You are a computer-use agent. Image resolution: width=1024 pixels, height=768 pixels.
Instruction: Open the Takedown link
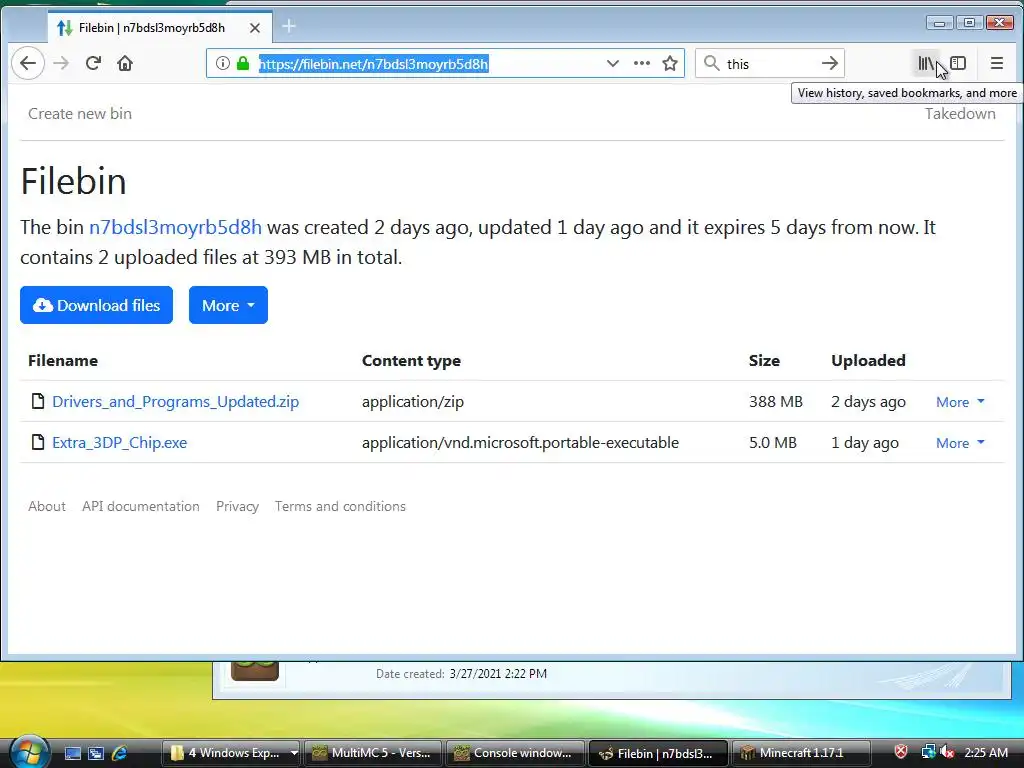(x=960, y=114)
